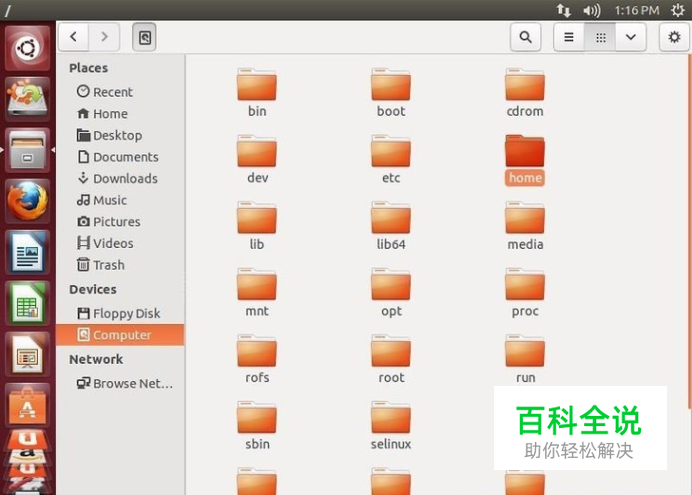Select the lib64 folder

391,226
